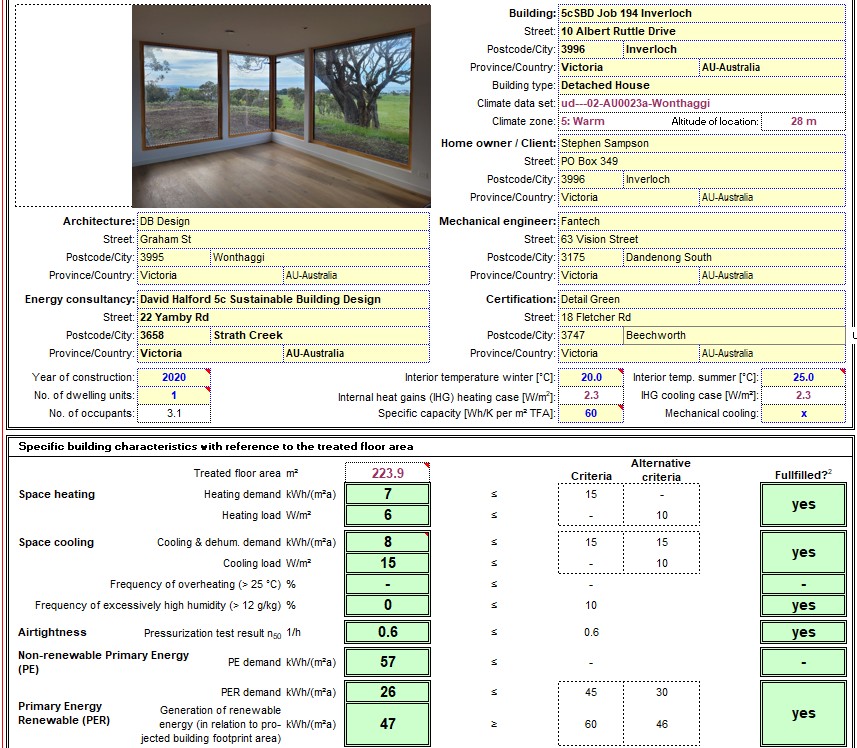Toggle the Mechanical cooling 'x' cell

coord(802,414)
